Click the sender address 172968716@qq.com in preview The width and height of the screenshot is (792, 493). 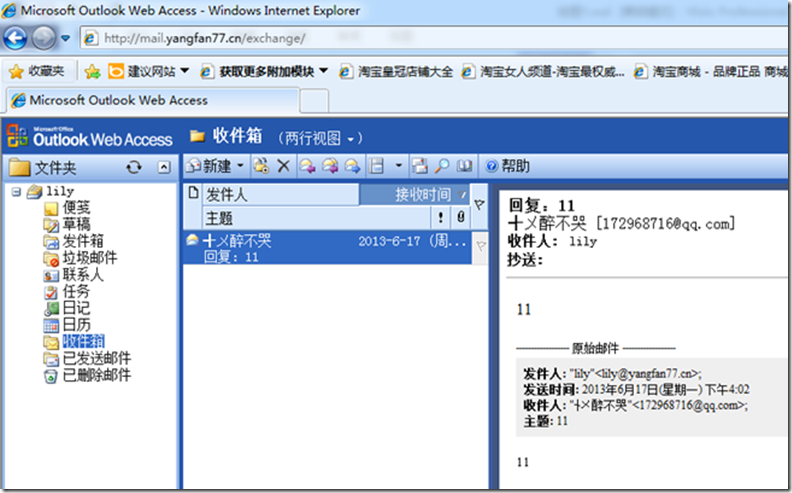point(665,223)
